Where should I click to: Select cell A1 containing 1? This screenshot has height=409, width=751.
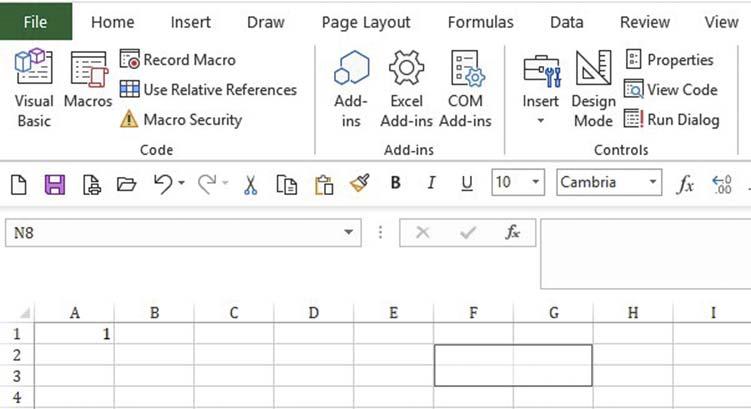pyautogui.click(x=75, y=335)
